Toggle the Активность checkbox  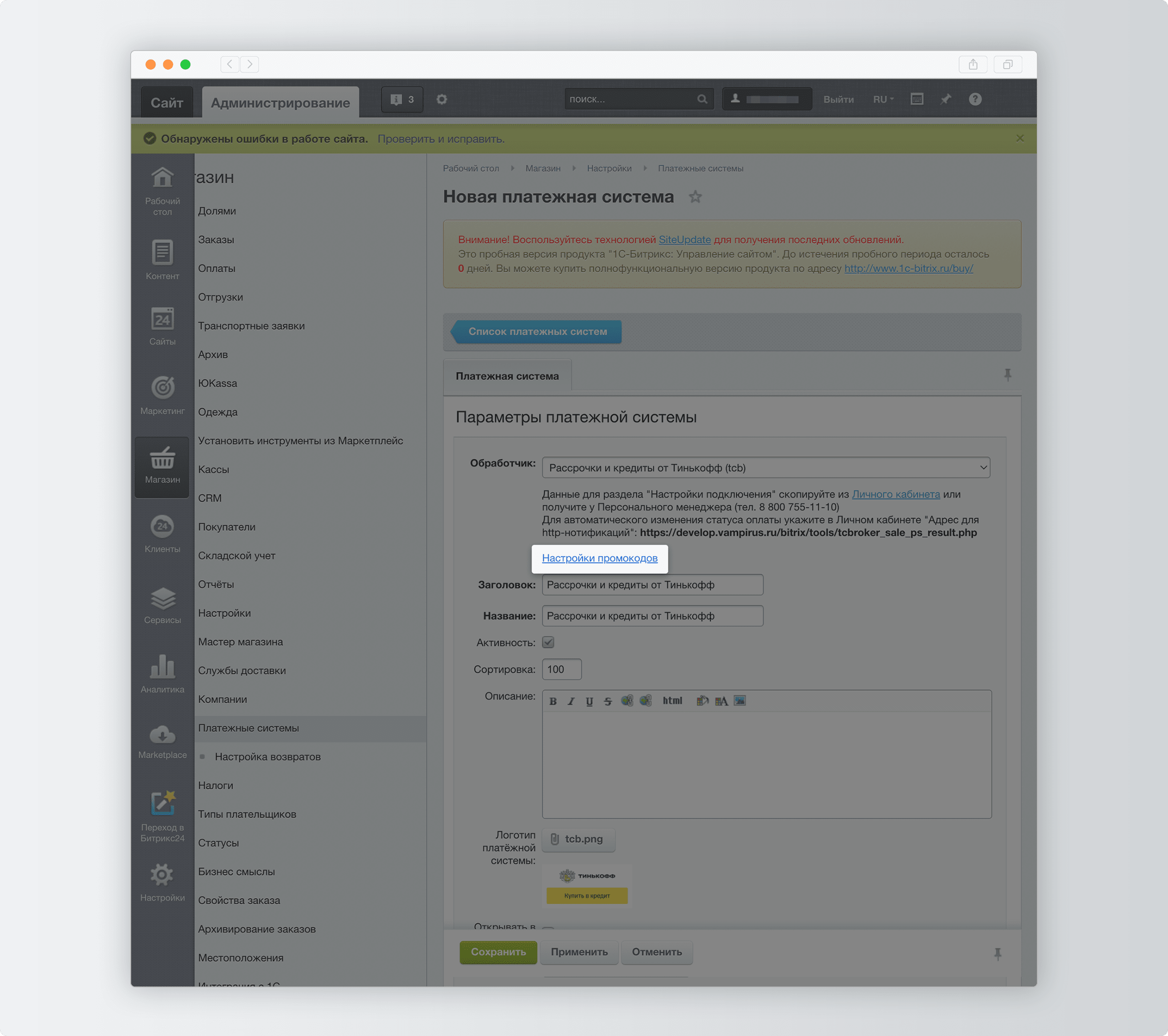[548, 642]
